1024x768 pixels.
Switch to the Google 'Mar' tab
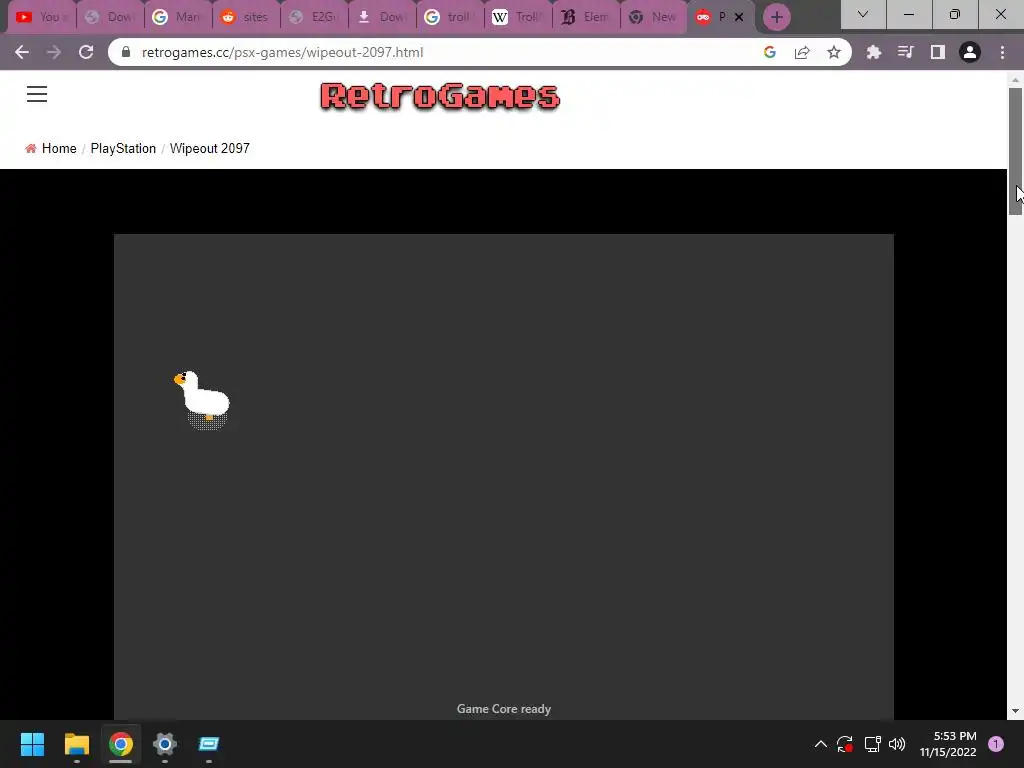(x=178, y=17)
